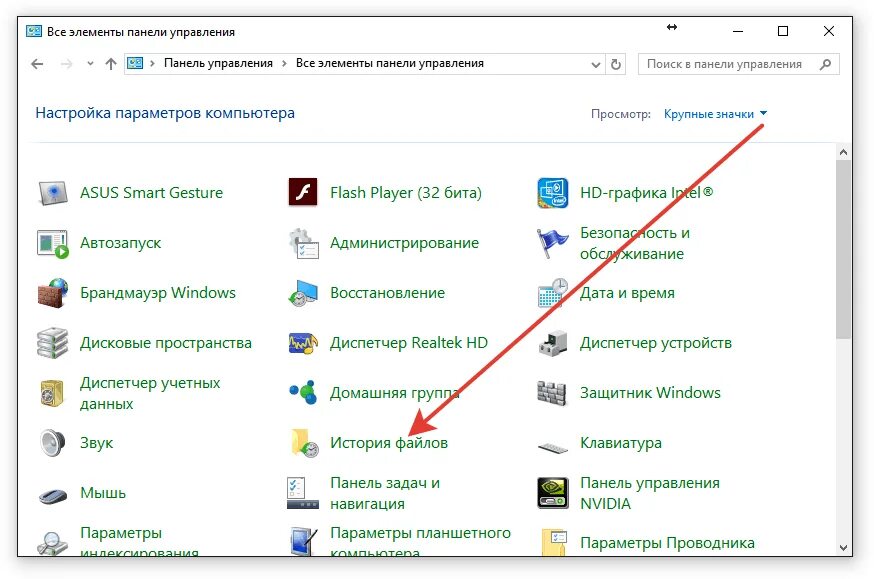Click the Параметры Проводника folder icon

(554, 542)
